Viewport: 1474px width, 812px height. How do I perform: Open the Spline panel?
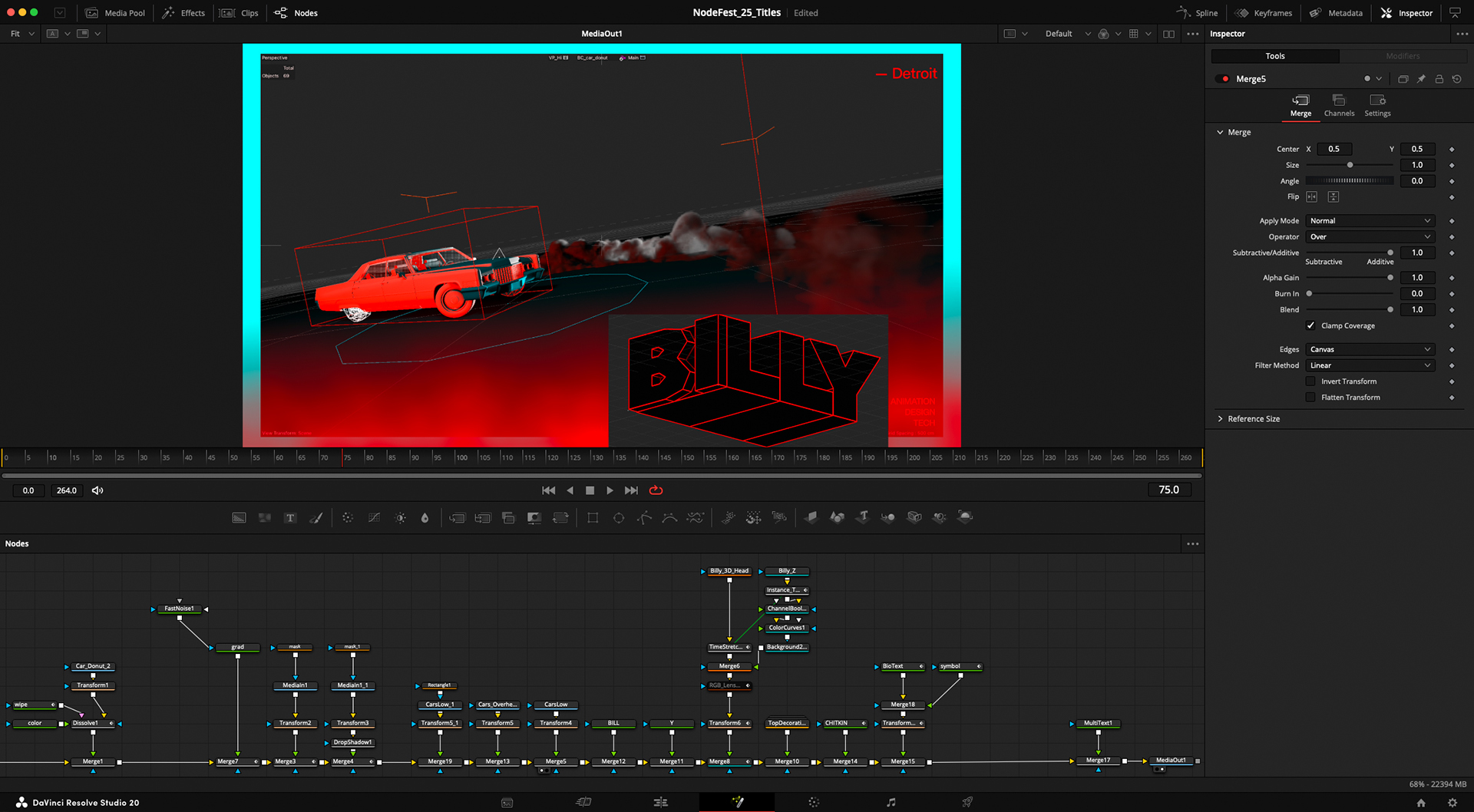click(1197, 12)
